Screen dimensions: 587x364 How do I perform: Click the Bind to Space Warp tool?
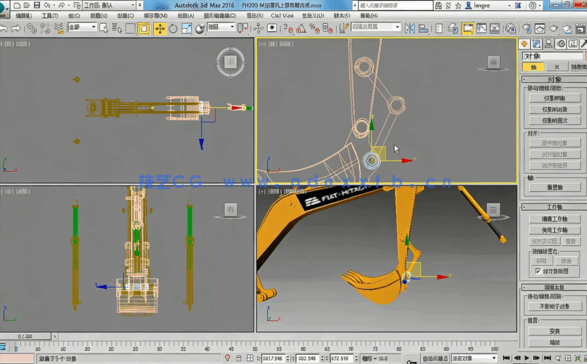59,28
